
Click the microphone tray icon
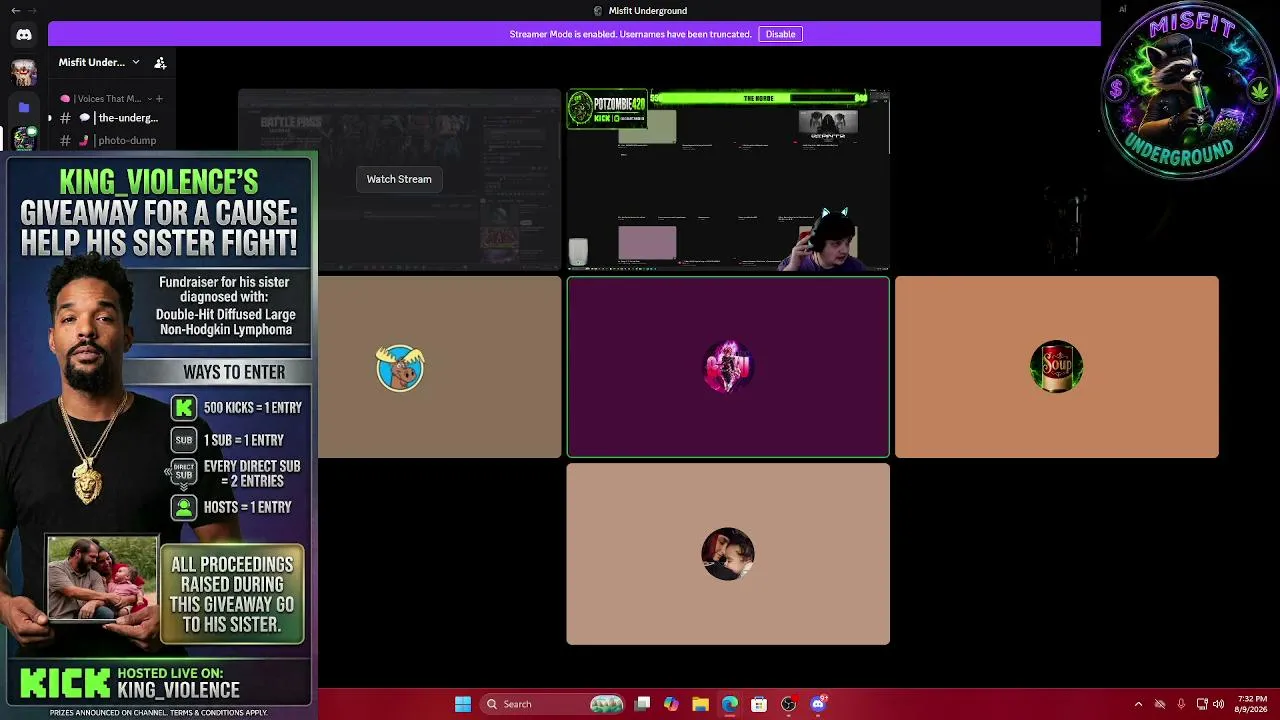[1181, 704]
